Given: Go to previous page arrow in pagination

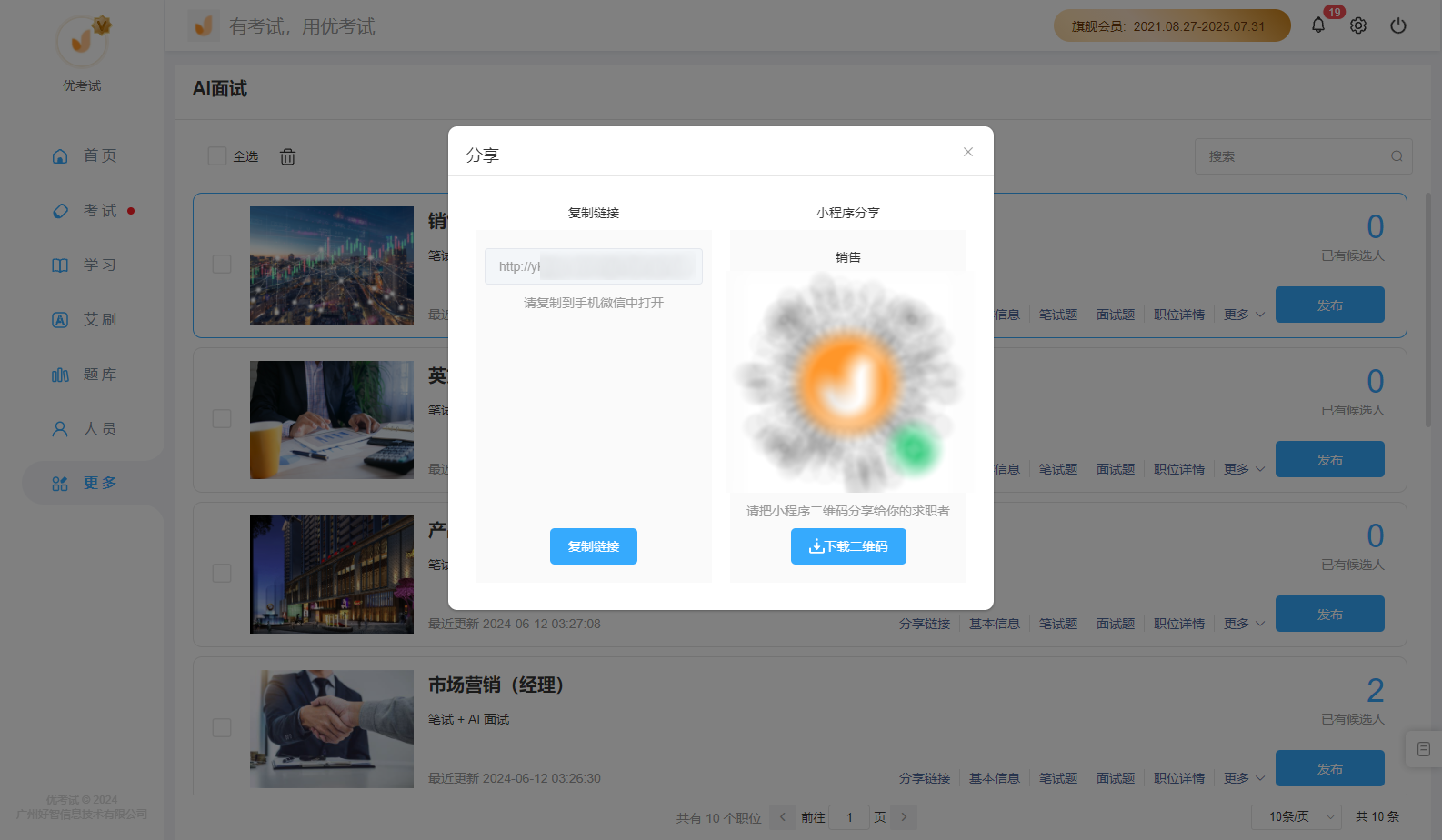Looking at the screenshot, I should pyautogui.click(x=782, y=816).
